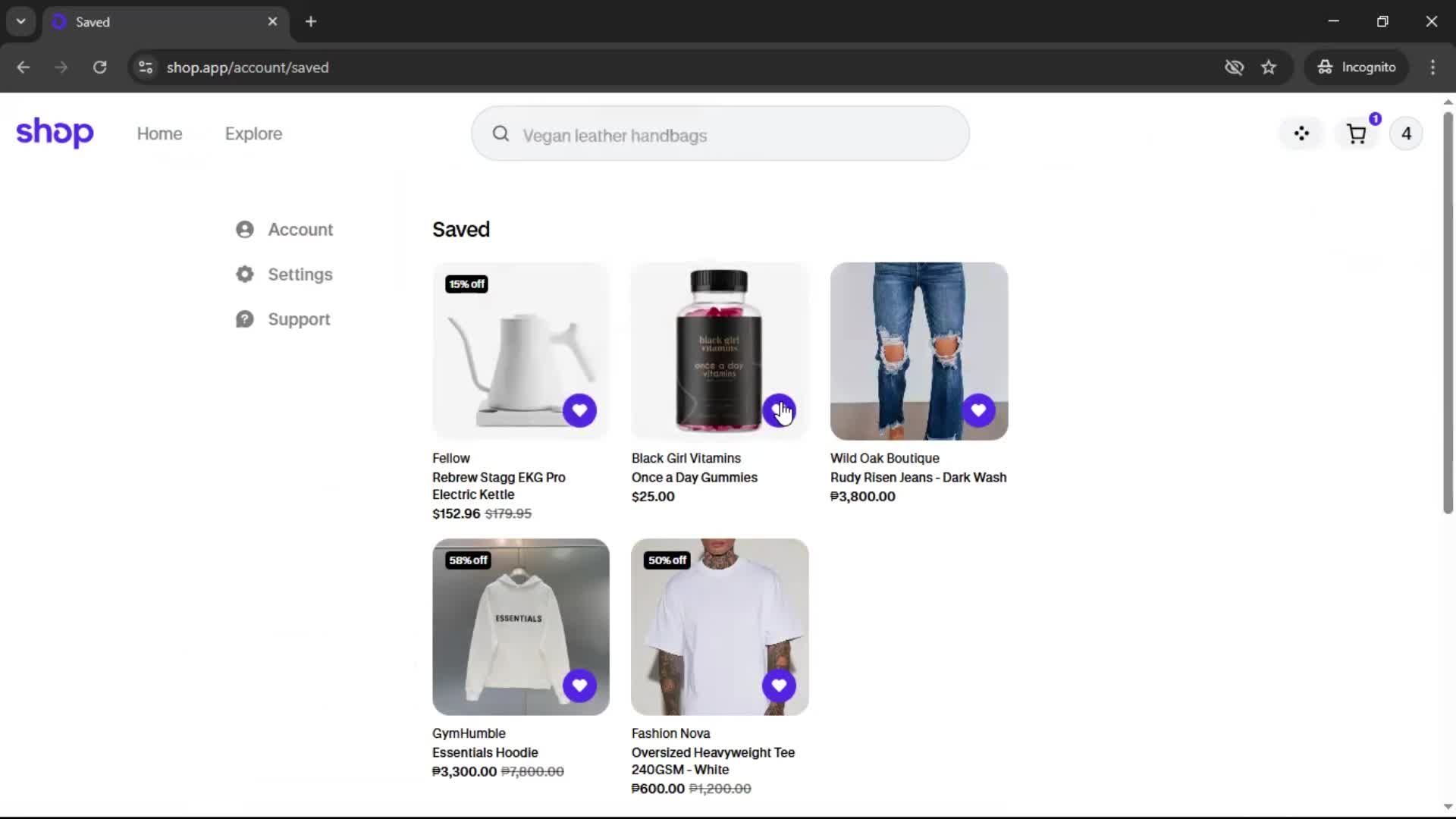Open the shopping cart icon
The image size is (1456, 819).
(1357, 134)
